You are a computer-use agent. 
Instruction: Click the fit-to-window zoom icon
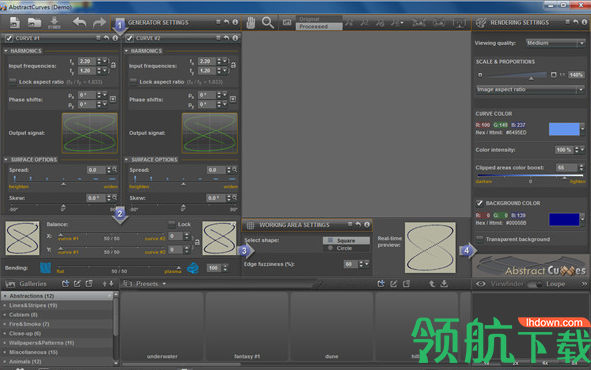418,23
